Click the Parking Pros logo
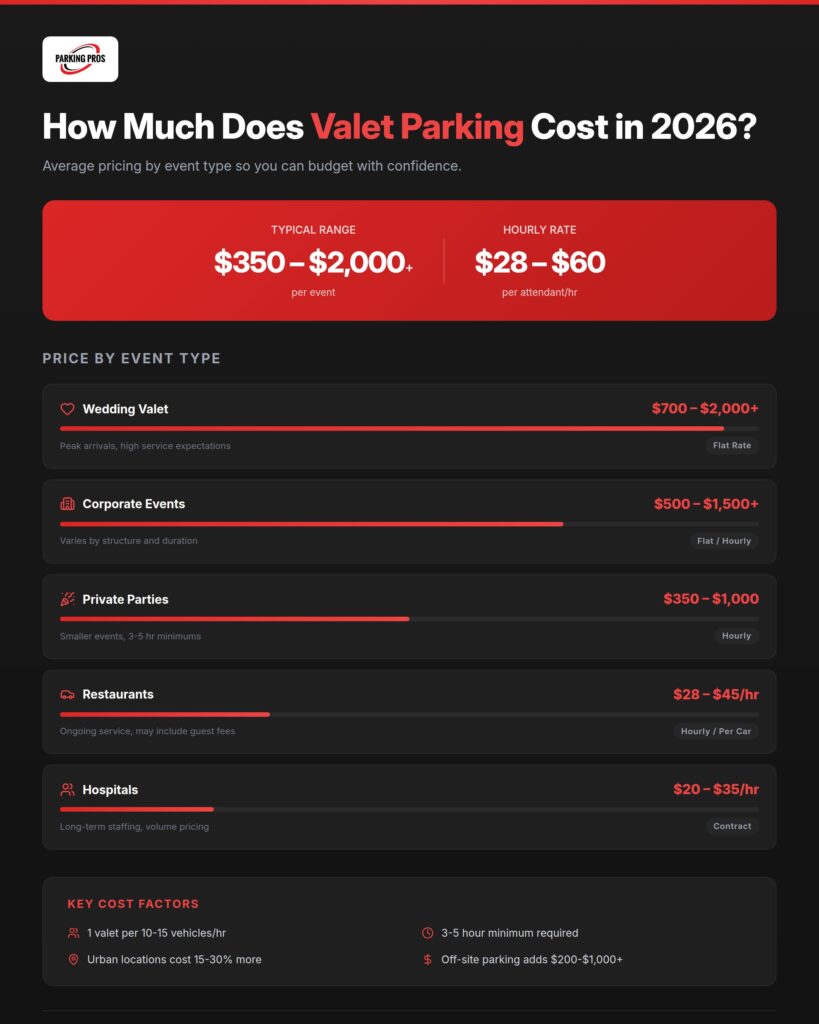Image resolution: width=819 pixels, height=1024 pixels. coord(80,59)
